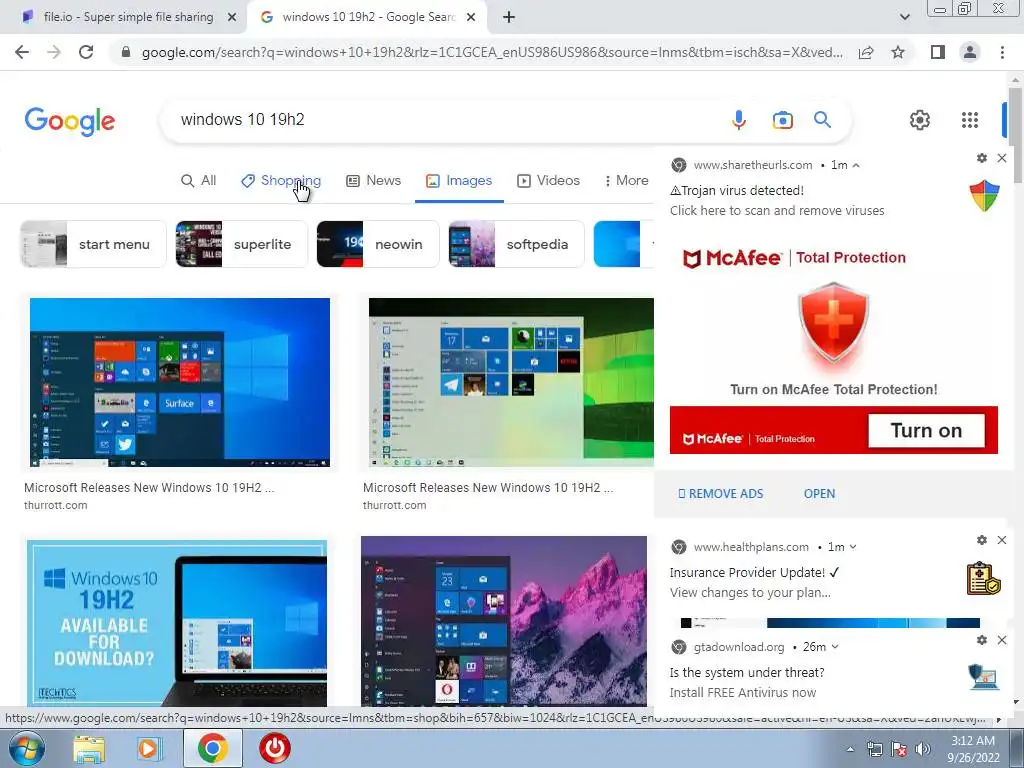The image size is (1024, 768).
Task: Reload the current page
Action: 86,52
